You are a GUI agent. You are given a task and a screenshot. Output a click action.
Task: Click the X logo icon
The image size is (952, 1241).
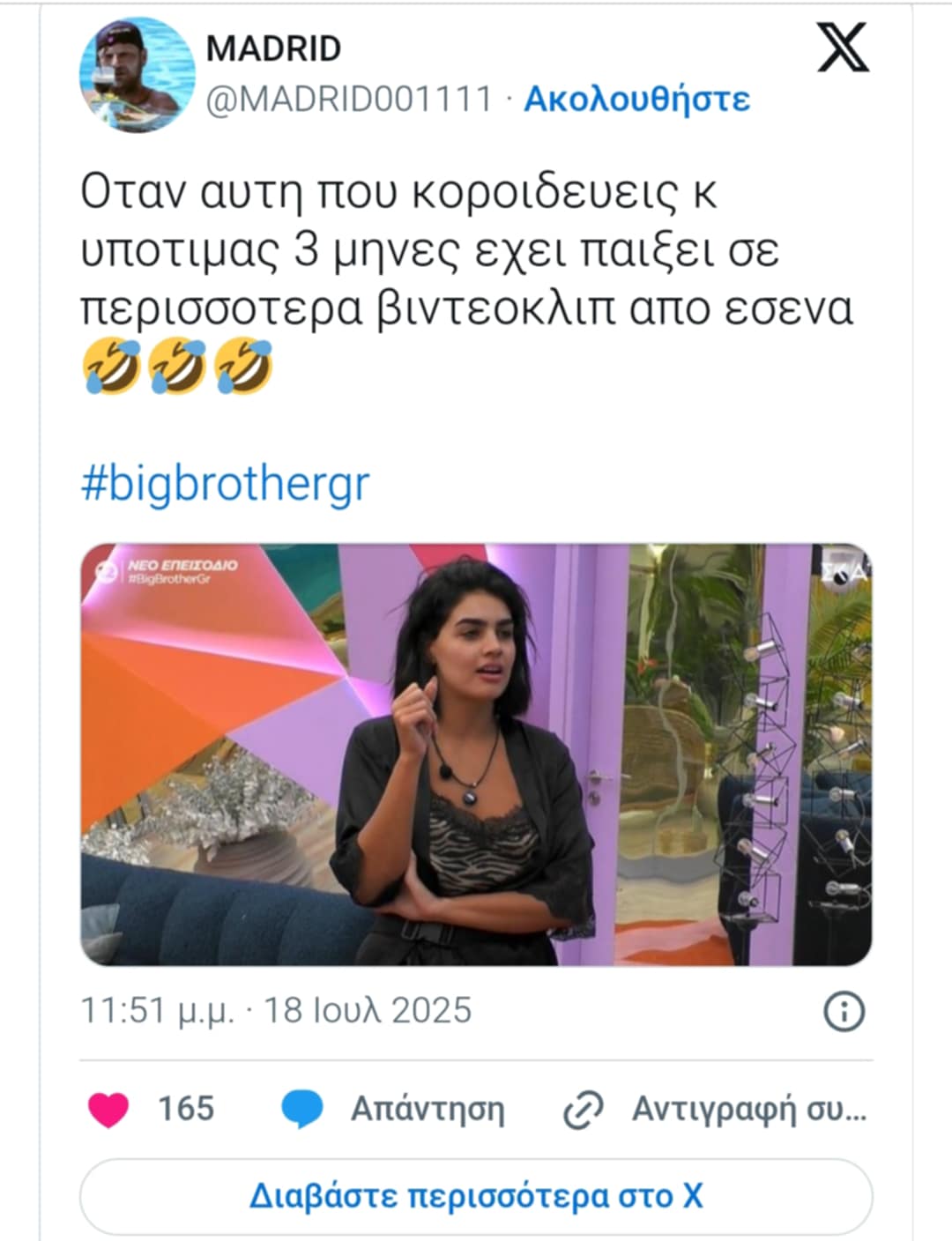coord(843,47)
